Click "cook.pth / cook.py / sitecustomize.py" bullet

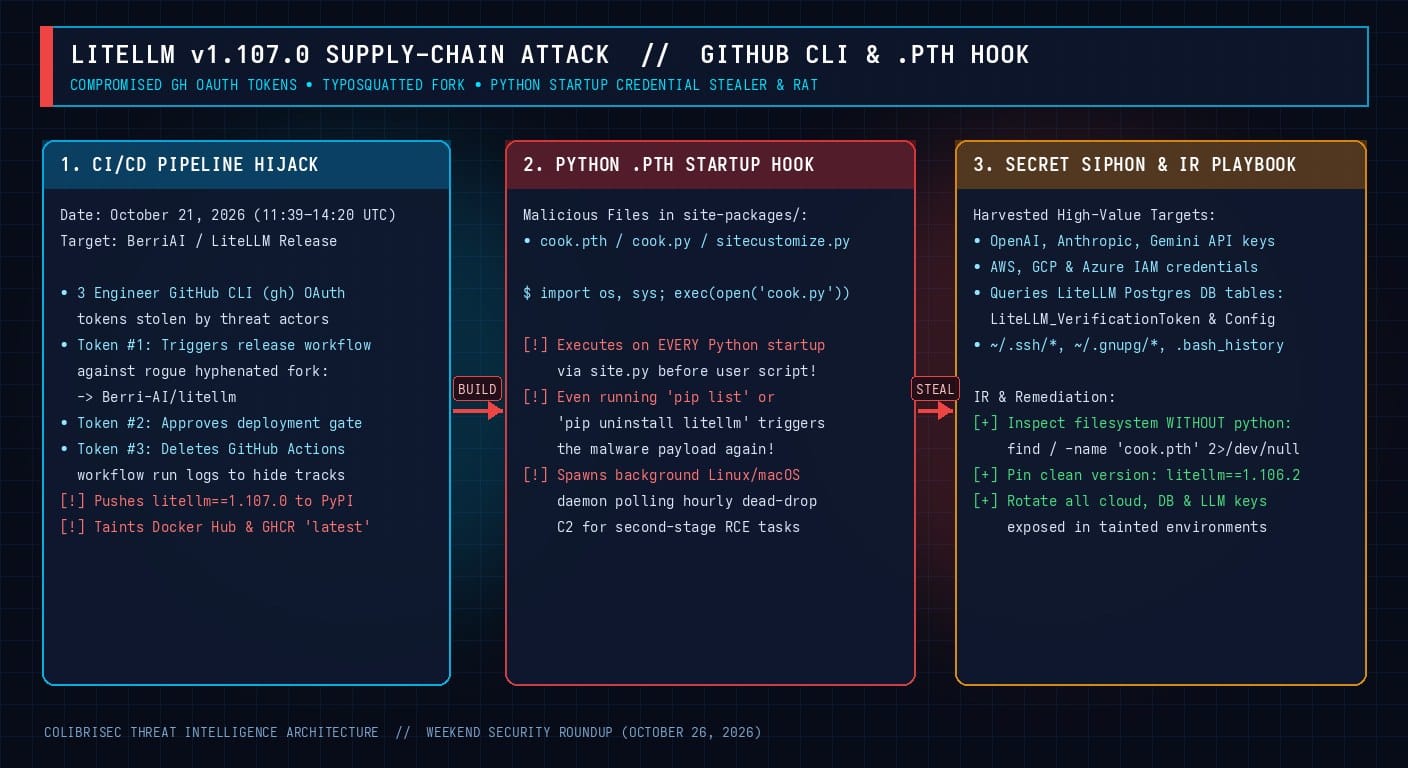(686, 241)
